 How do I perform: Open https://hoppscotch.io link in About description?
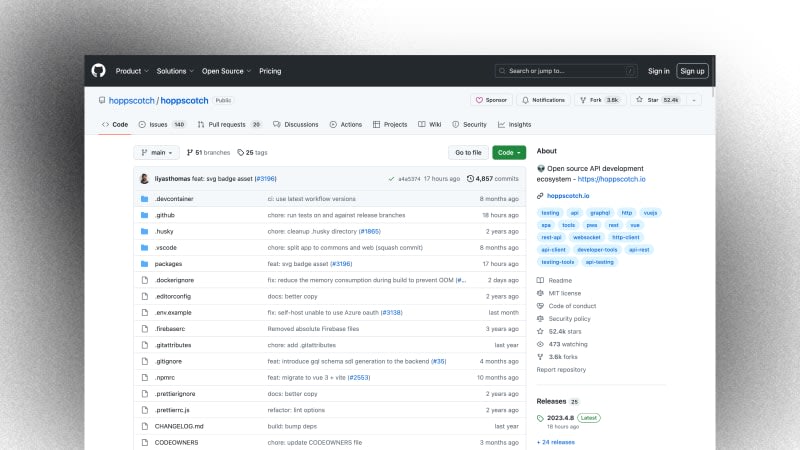(x=611, y=179)
